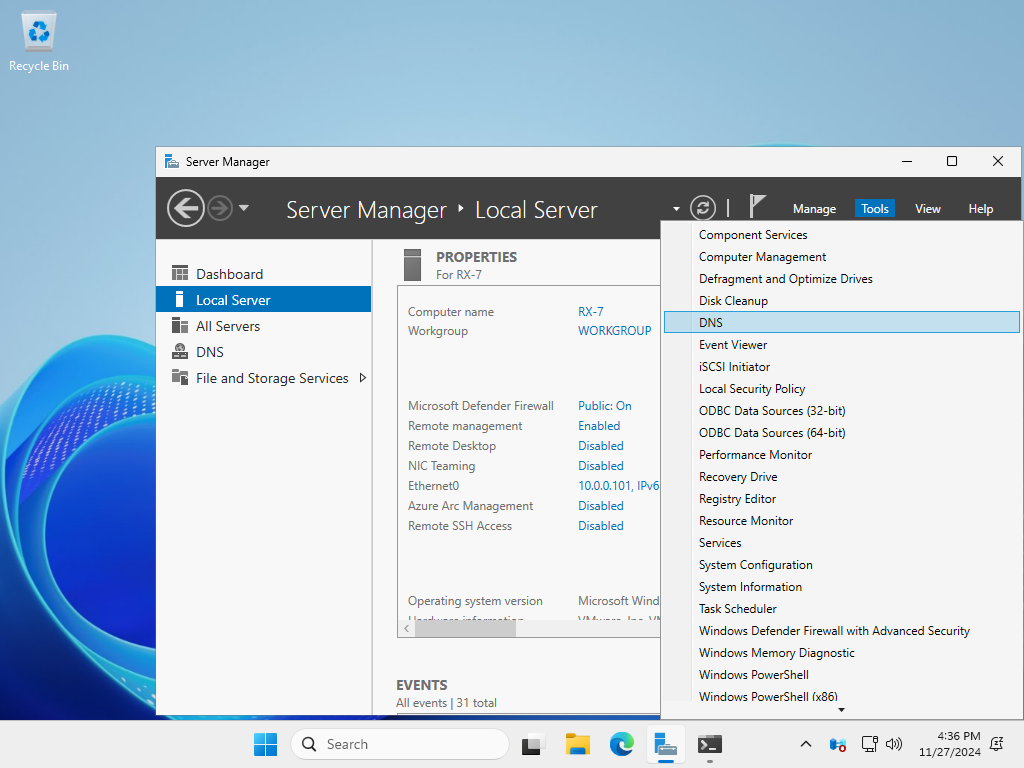Open the Help menu
Image resolution: width=1024 pixels, height=768 pixels.
click(x=980, y=209)
